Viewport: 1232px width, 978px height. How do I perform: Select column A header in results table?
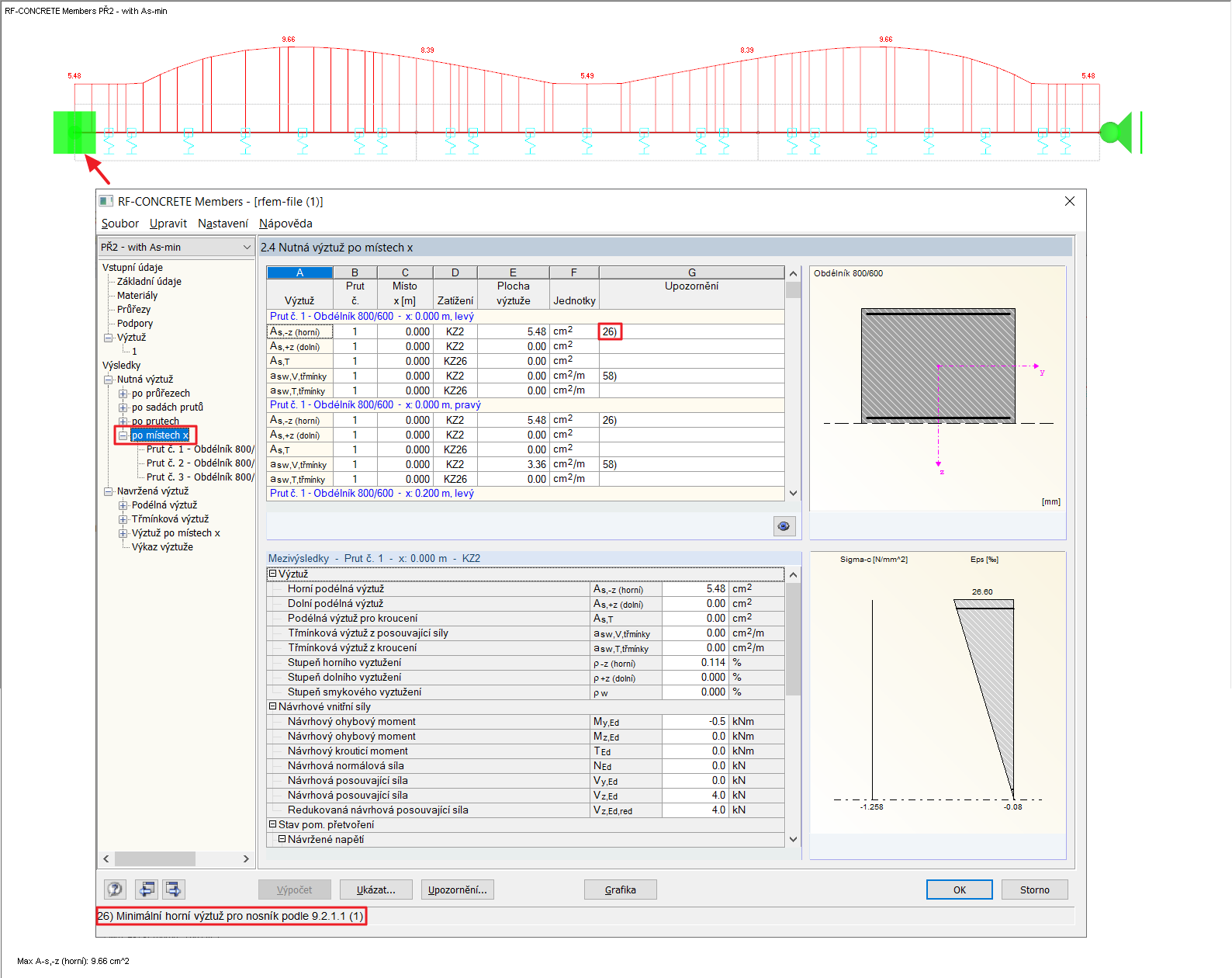299,272
